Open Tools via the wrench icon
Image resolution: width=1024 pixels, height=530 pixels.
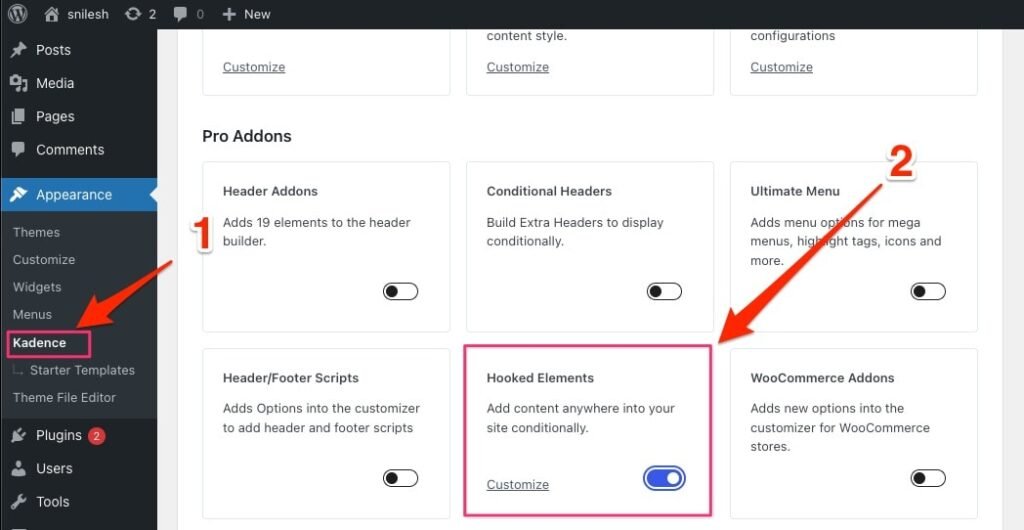coord(18,501)
